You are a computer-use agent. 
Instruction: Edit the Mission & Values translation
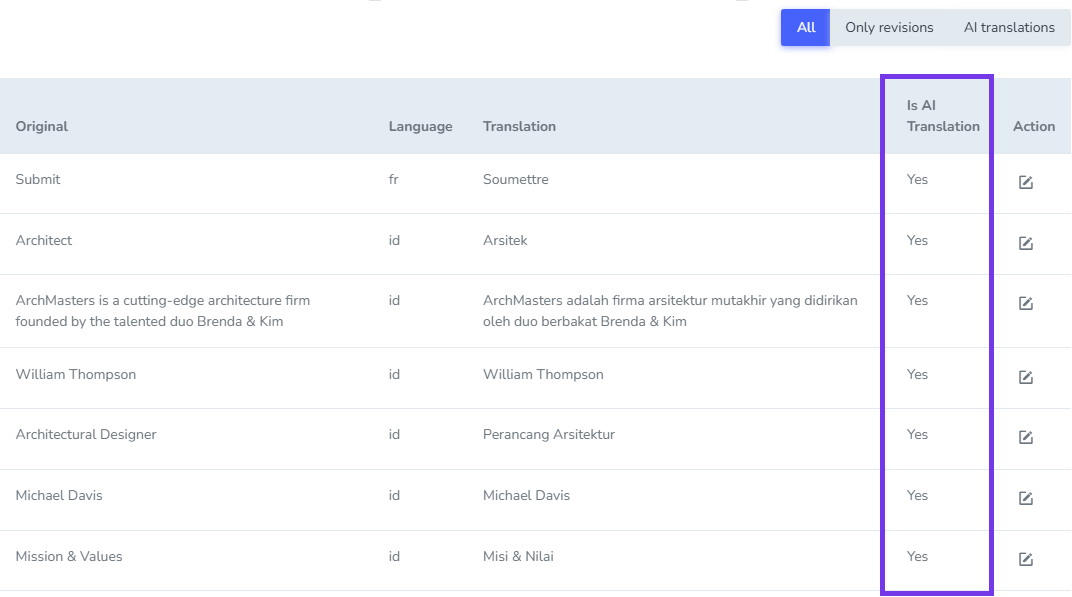tap(1025, 559)
